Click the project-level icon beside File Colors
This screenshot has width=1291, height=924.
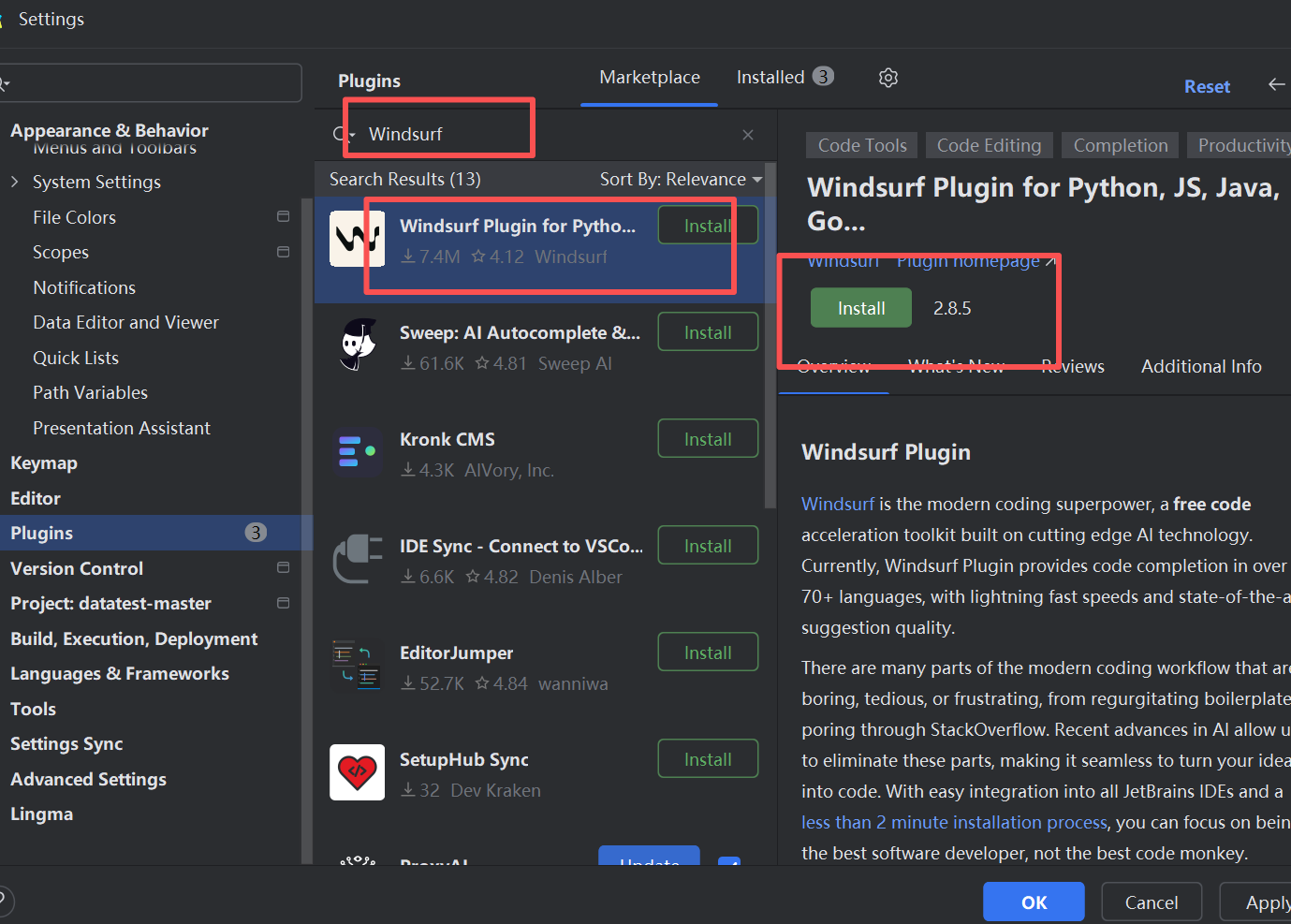(283, 216)
